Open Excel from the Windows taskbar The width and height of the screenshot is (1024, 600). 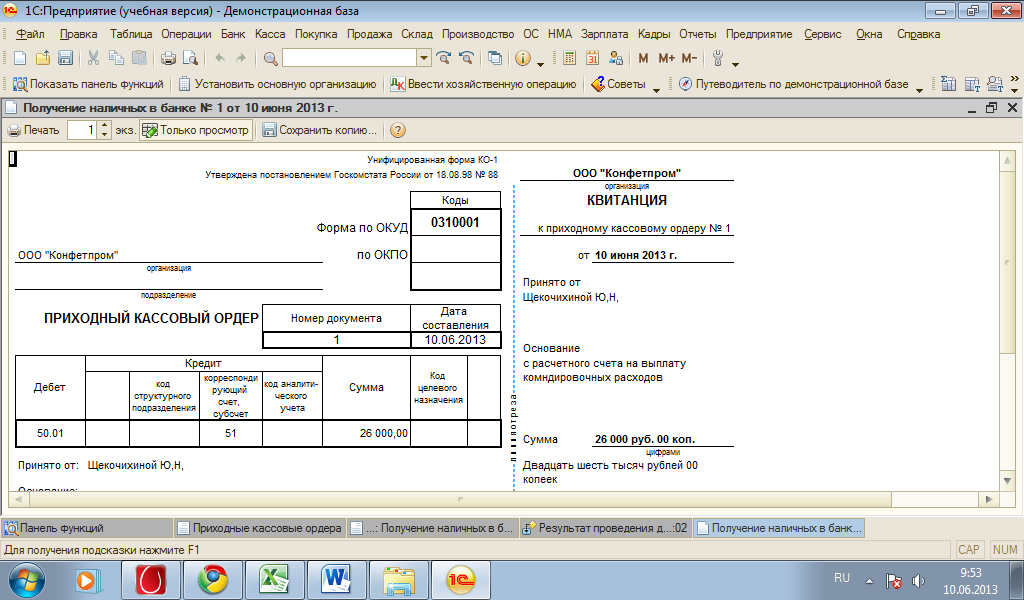(x=274, y=580)
